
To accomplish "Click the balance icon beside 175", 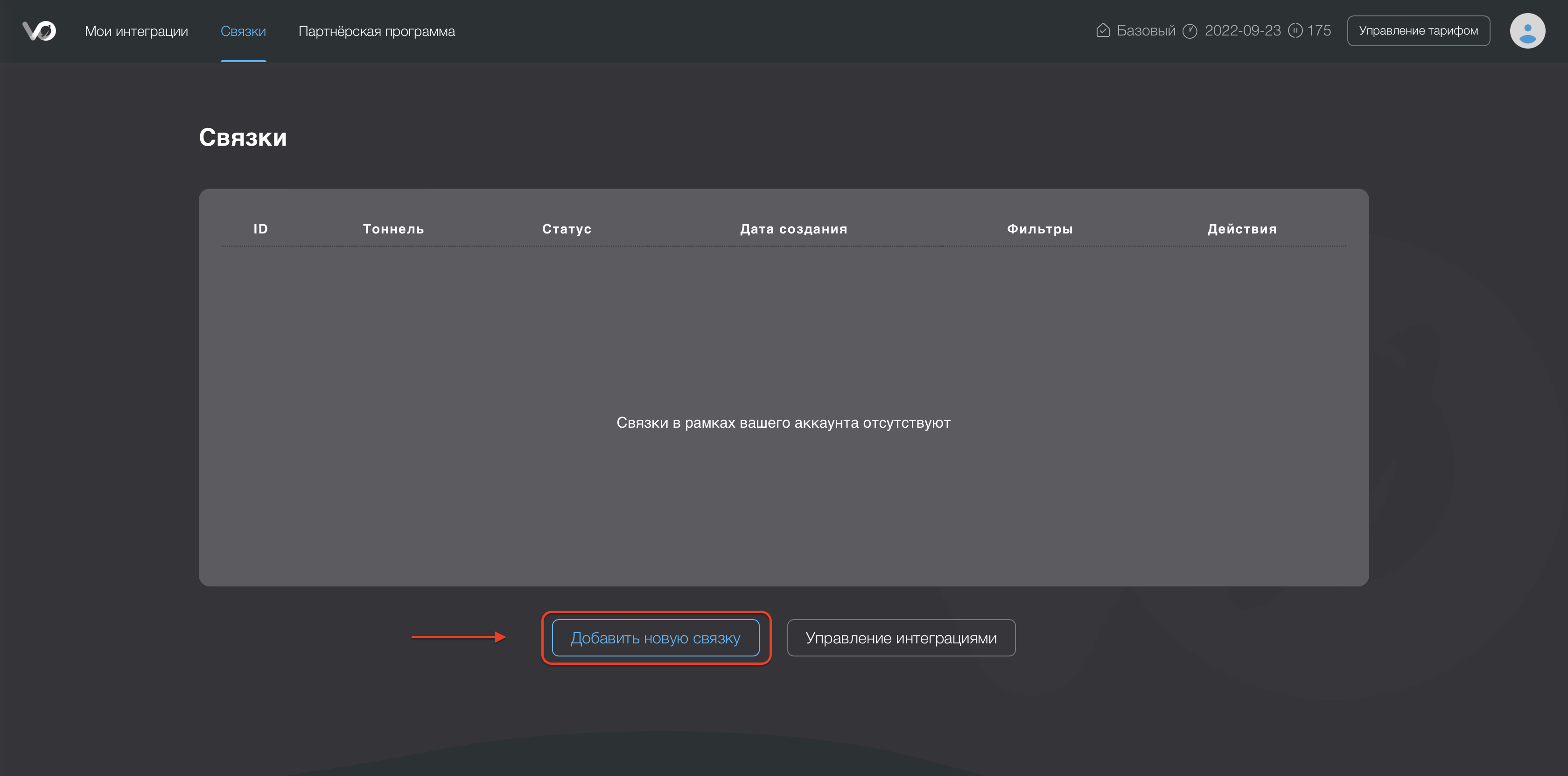I will point(1295,30).
